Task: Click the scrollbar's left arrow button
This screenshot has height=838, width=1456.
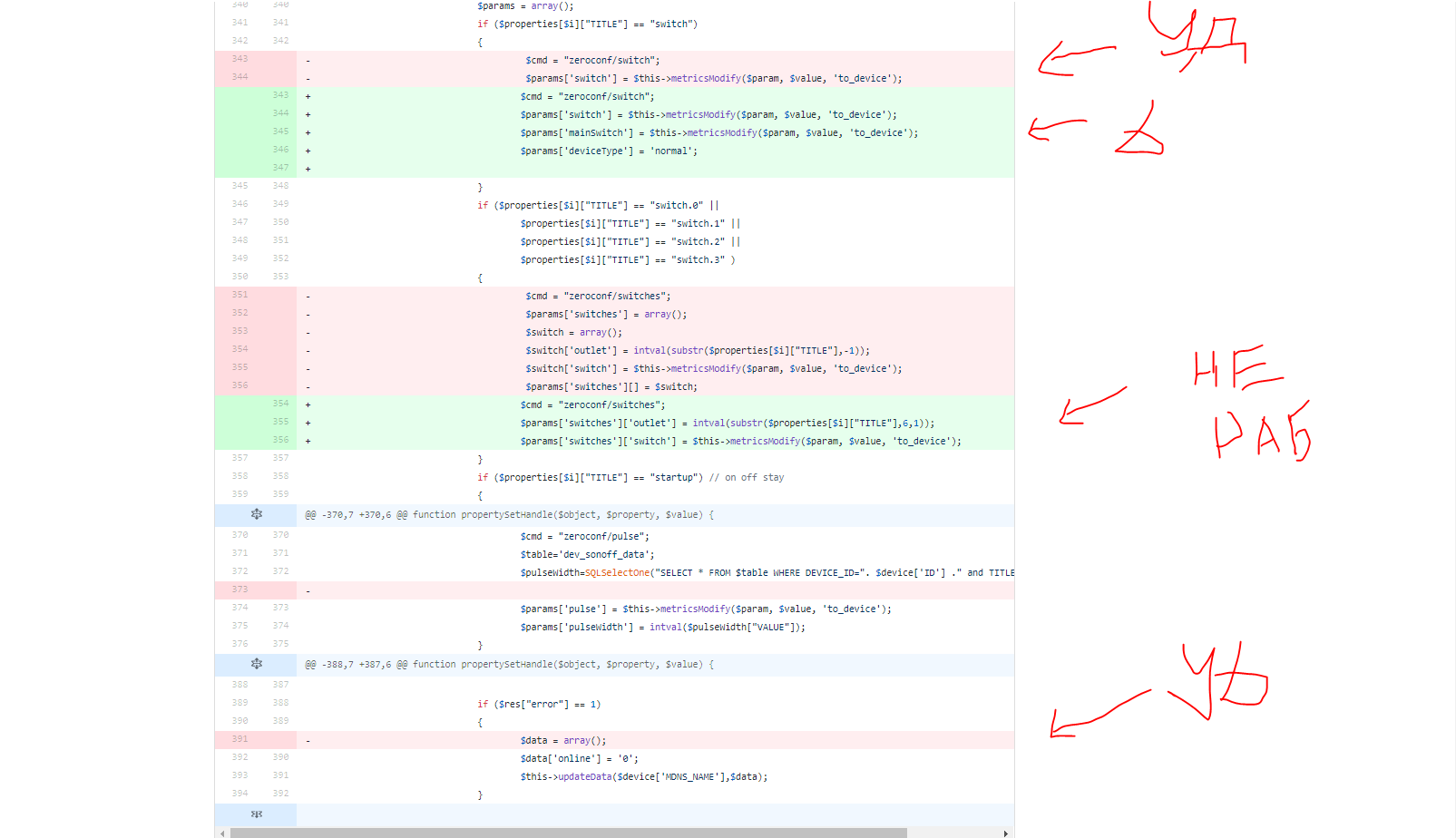Action: 222,833
